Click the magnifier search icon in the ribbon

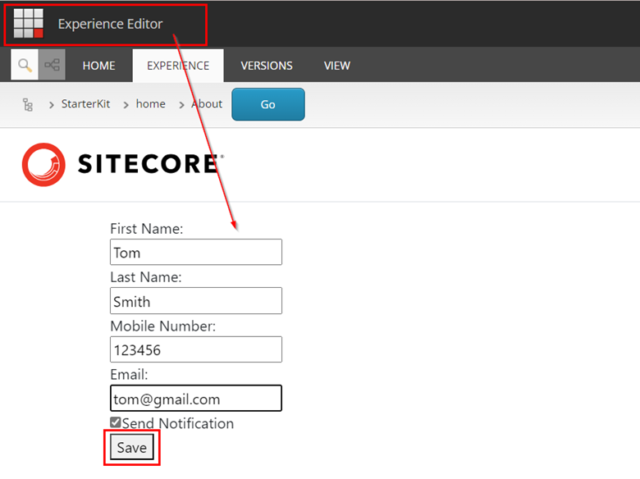pyautogui.click(x=25, y=65)
